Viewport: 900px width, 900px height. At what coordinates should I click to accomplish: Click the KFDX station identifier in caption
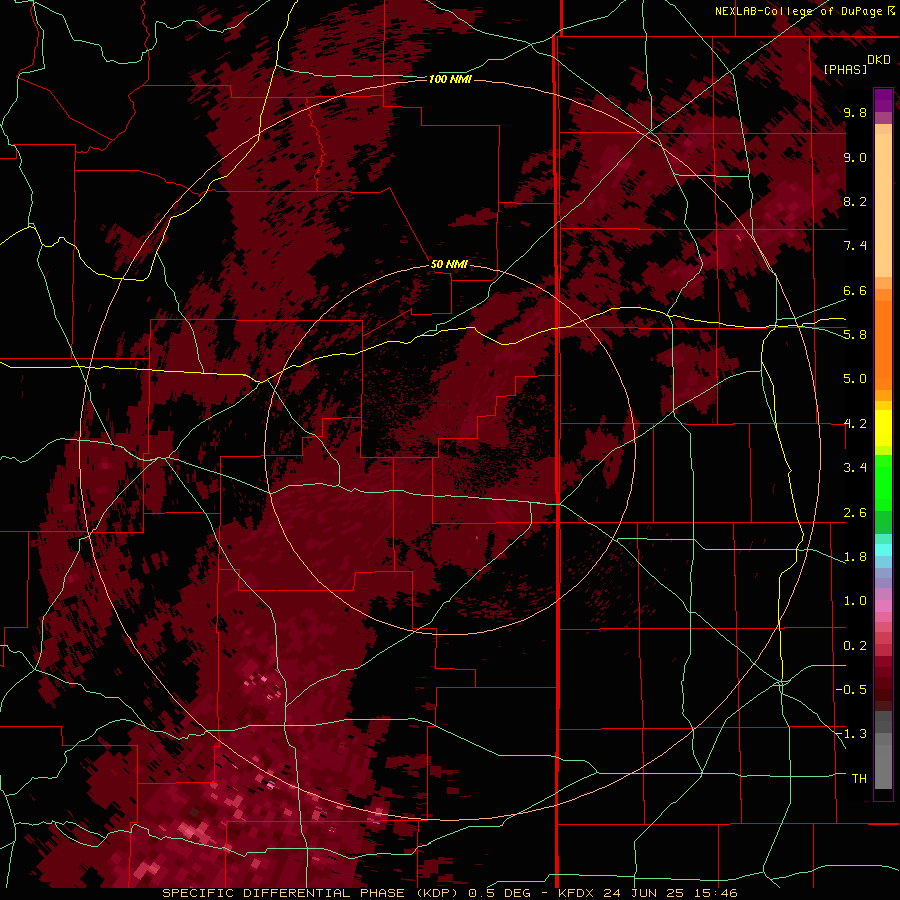(x=578, y=893)
